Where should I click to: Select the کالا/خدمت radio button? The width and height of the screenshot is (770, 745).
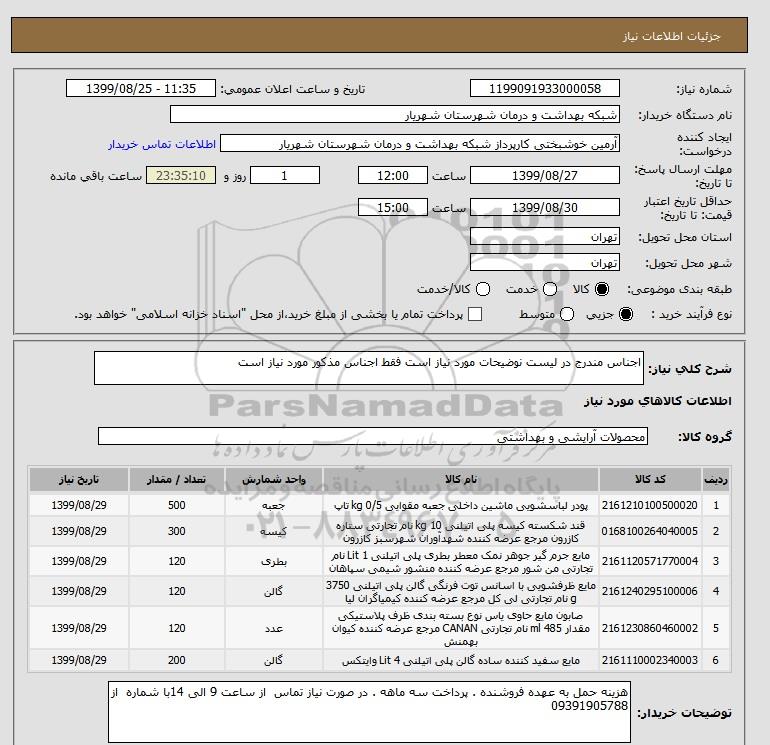coord(483,289)
